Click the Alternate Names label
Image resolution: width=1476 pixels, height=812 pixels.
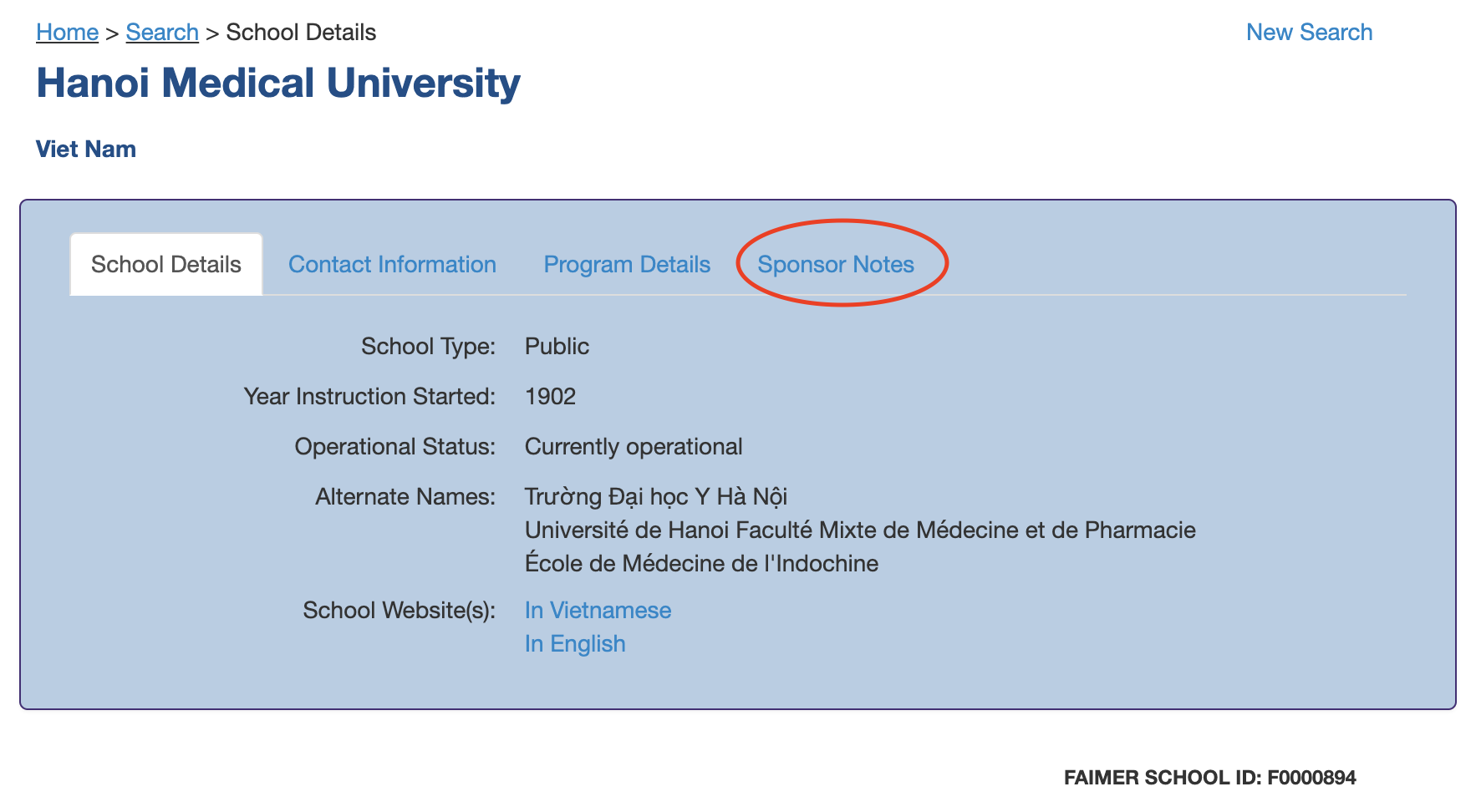click(x=405, y=496)
